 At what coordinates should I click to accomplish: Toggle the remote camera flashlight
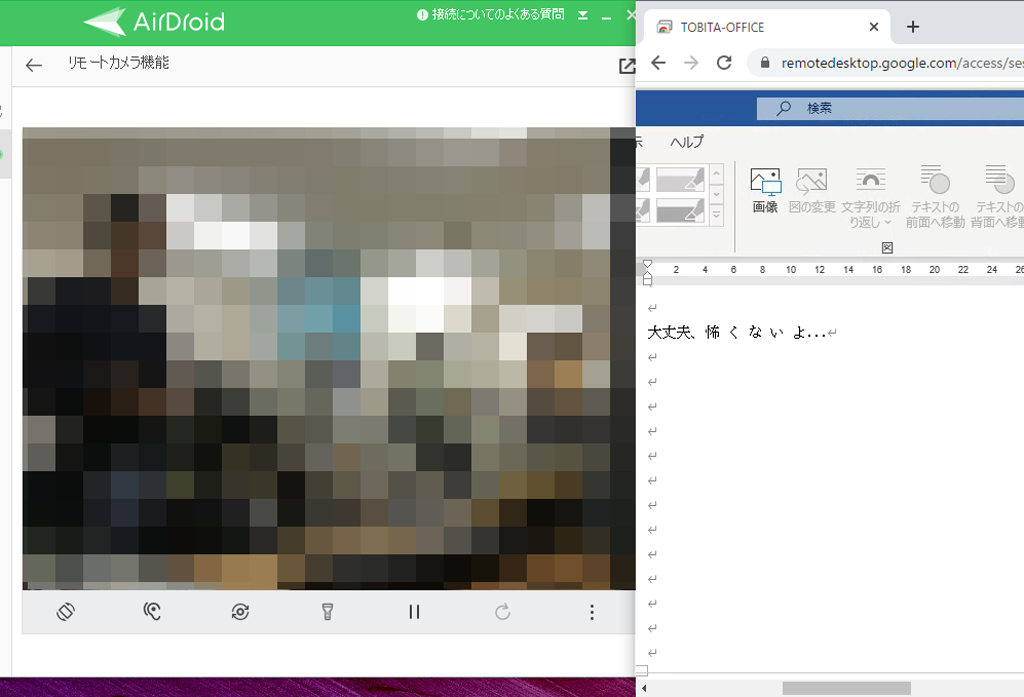[327, 612]
